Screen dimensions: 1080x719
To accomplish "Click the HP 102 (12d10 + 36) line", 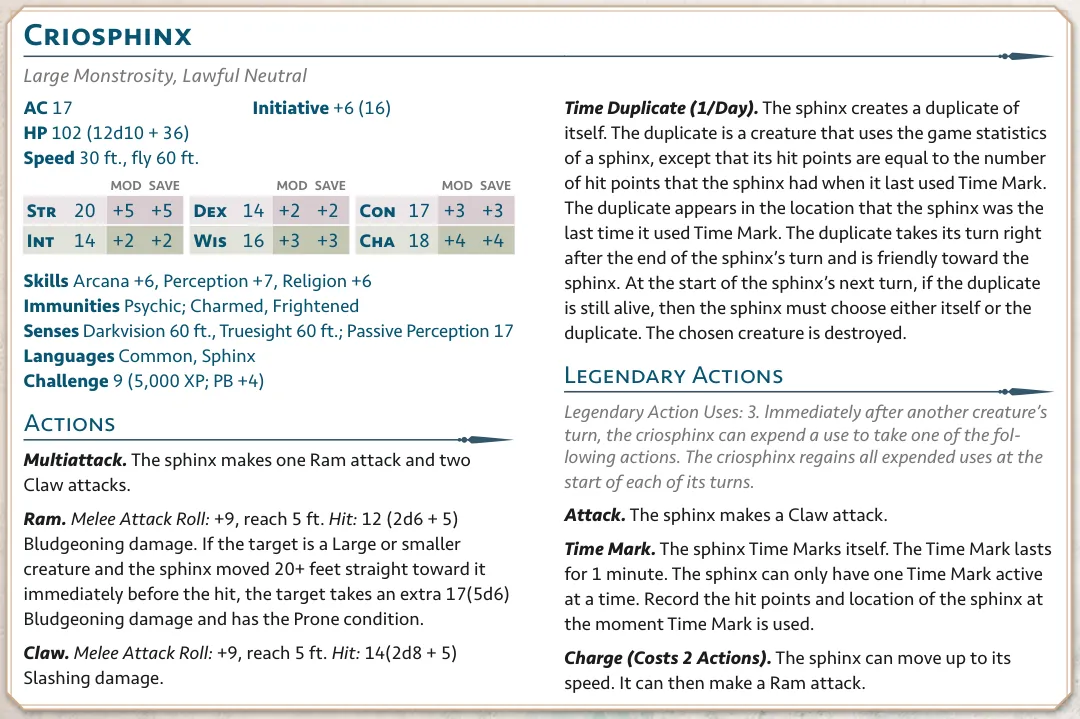I will (106, 133).
